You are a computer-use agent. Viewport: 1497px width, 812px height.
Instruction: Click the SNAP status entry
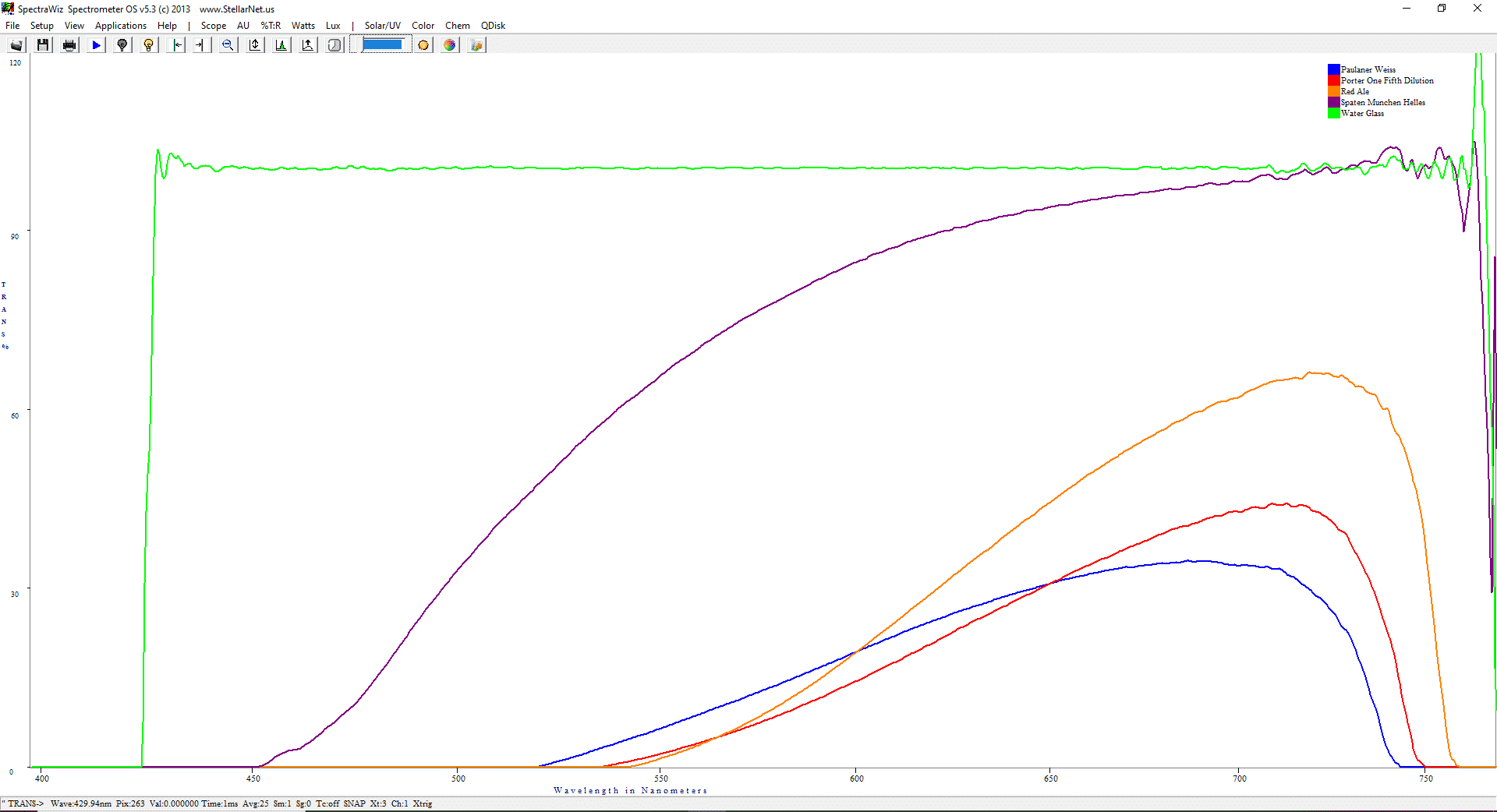[x=355, y=803]
